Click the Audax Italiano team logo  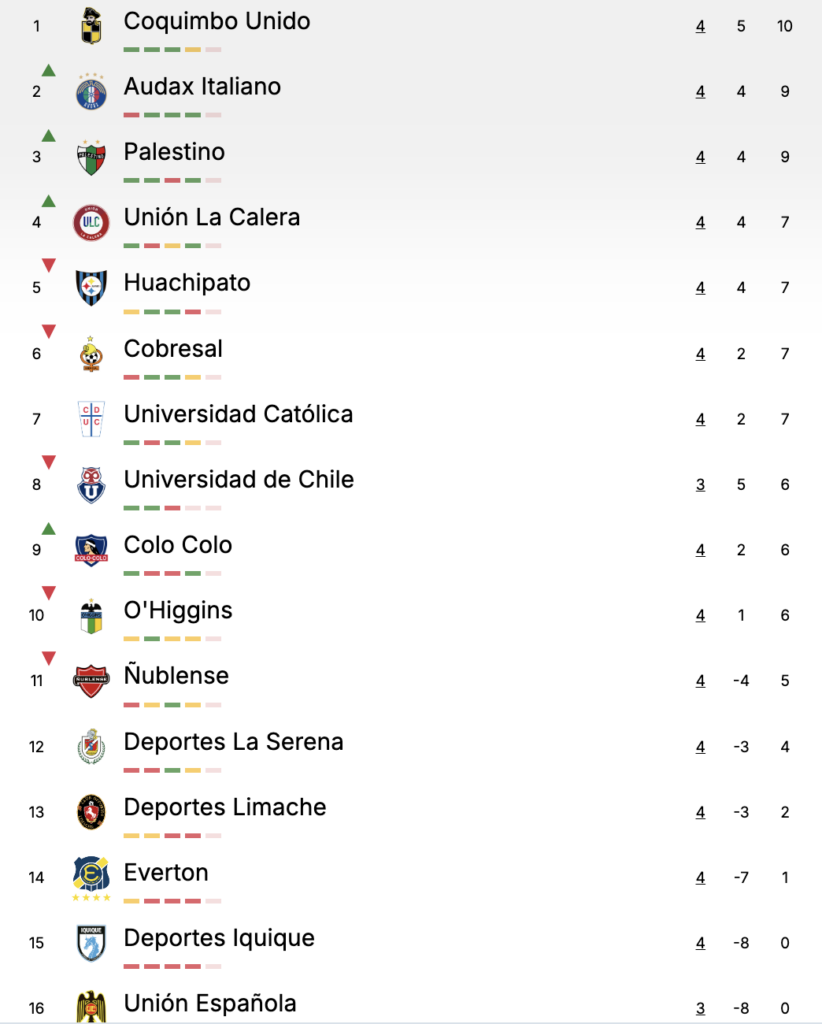pos(91,92)
